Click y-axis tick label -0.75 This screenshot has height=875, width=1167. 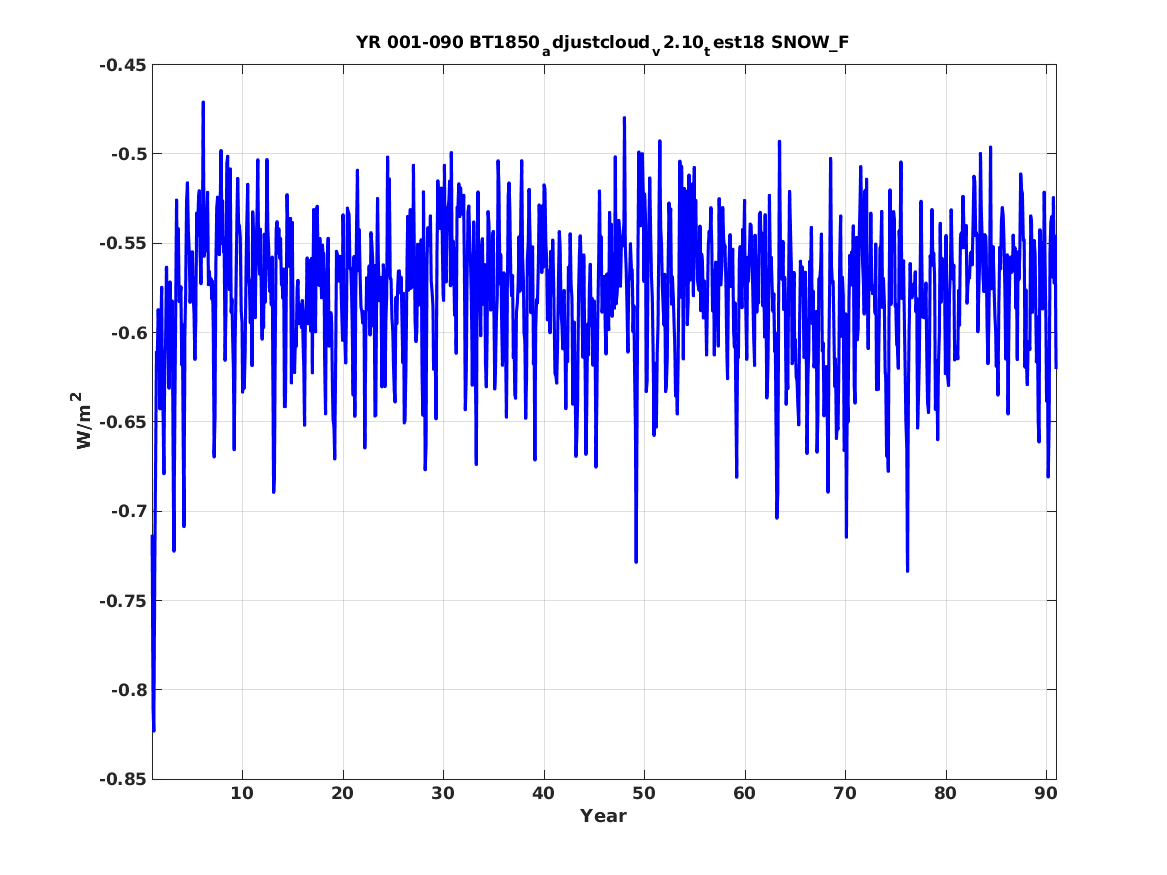[x=123, y=600]
